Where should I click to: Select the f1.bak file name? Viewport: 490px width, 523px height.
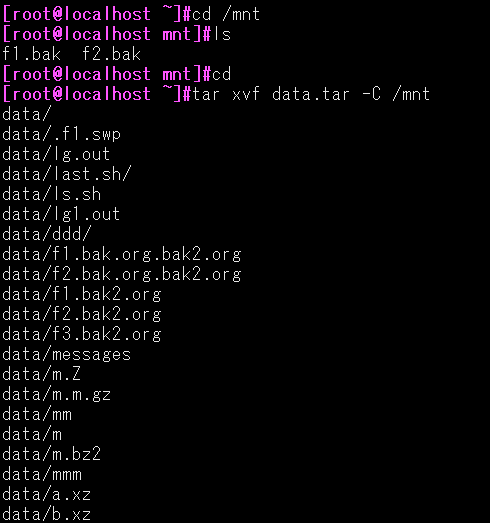click(x=32, y=54)
